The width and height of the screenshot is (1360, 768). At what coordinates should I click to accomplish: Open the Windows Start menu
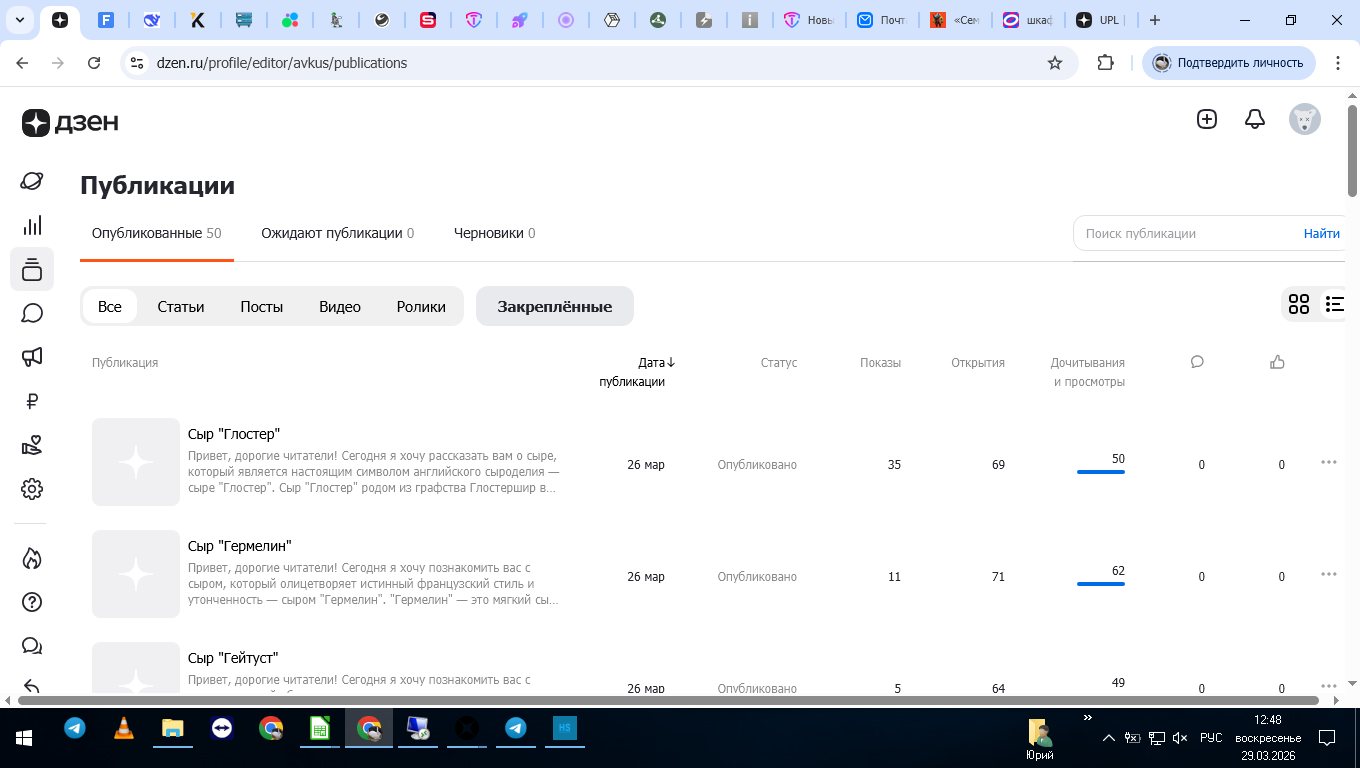pyautogui.click(x=24, y=738)
